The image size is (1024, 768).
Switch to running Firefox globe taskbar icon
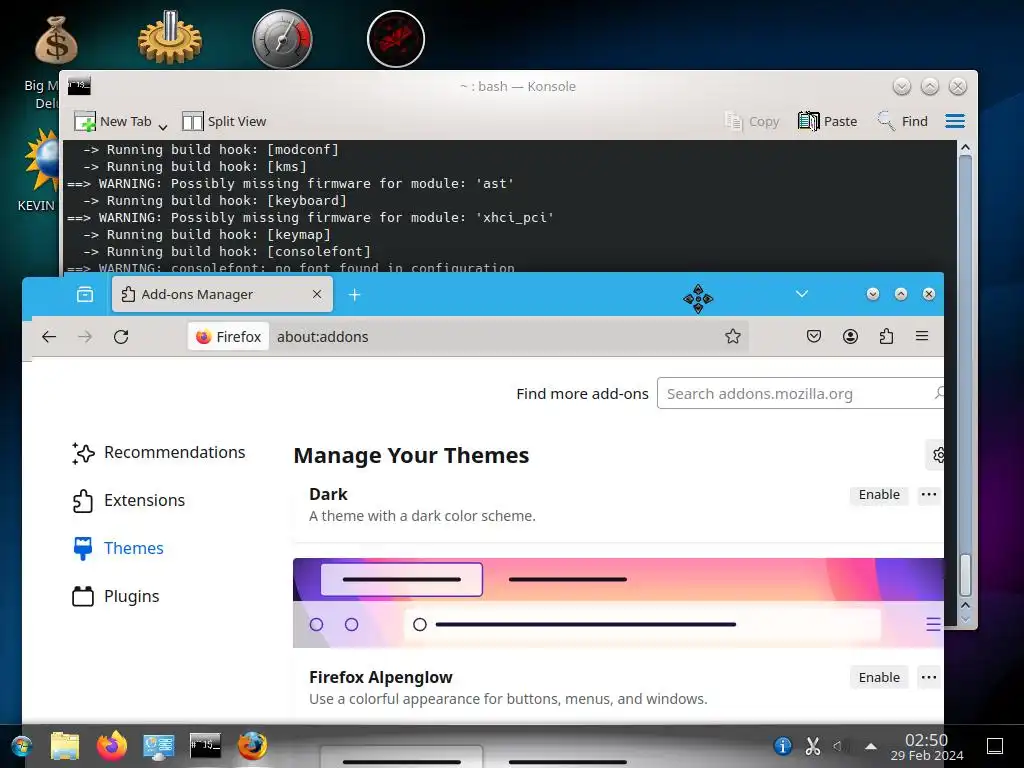pos(252,746)
